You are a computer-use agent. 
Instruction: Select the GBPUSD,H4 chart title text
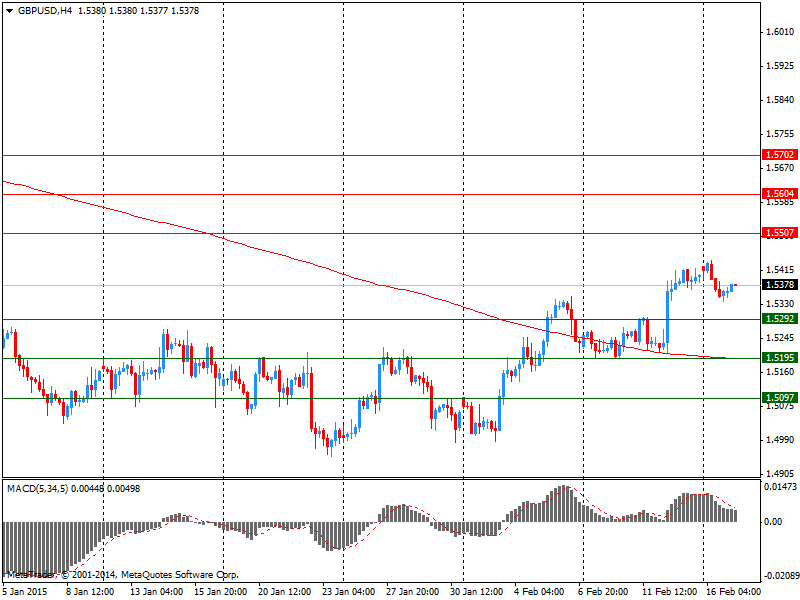[x=45, y=10]
